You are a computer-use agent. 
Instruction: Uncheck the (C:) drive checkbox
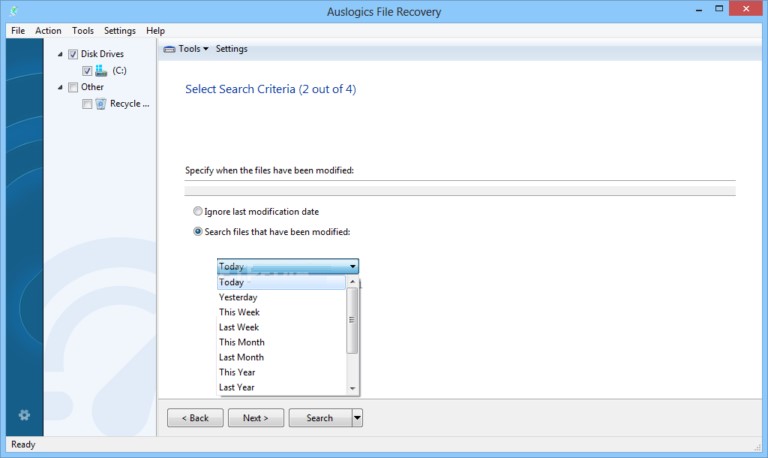click(x=87, y=71)
